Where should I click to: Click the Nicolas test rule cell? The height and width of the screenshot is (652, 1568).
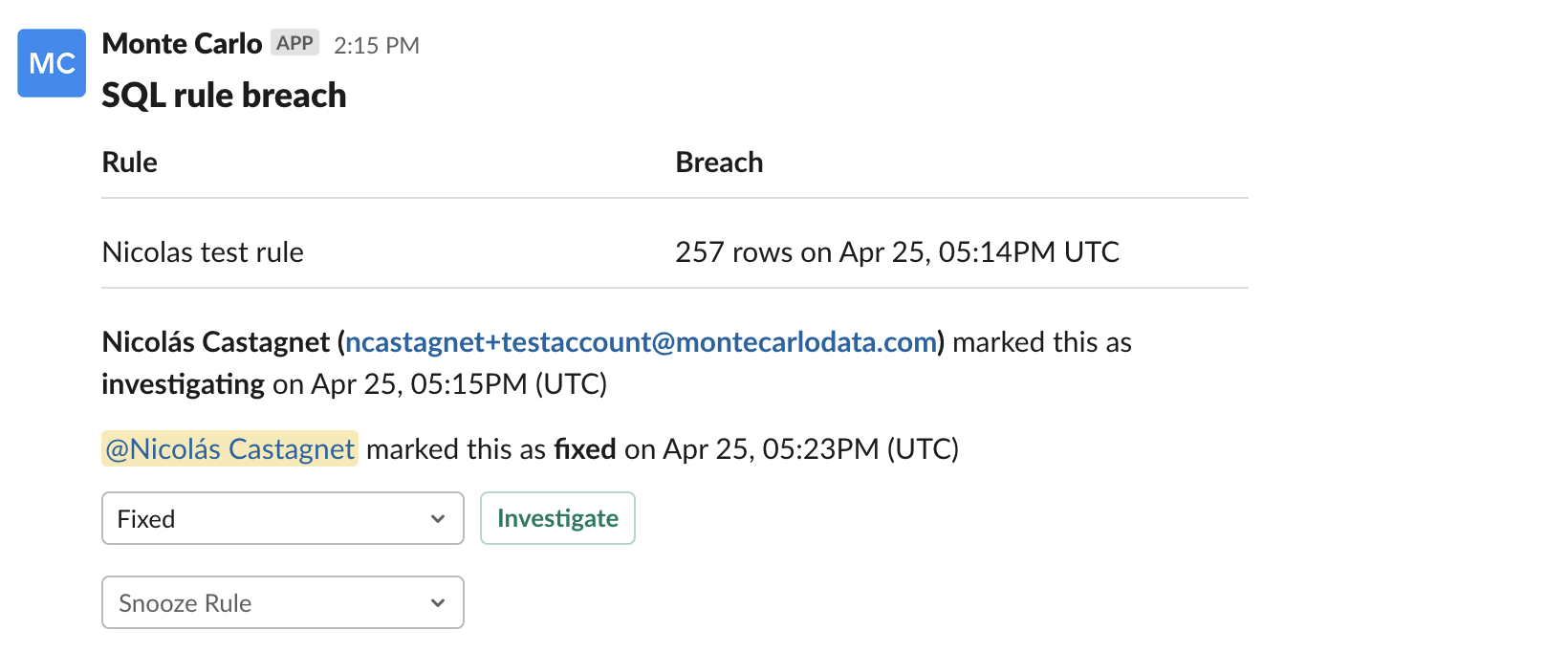(203, 252)
